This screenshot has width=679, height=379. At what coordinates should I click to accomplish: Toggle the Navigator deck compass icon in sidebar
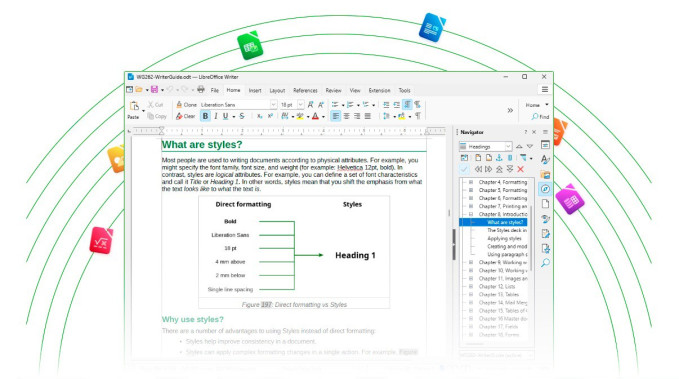545,189
